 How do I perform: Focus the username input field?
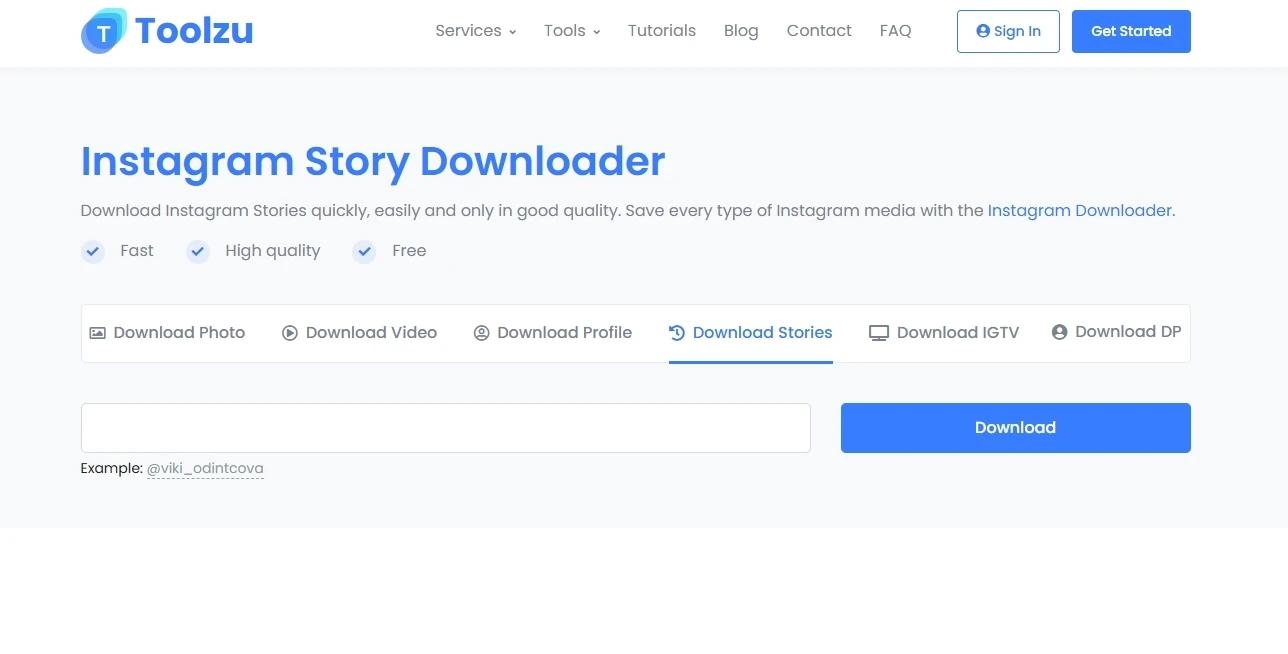[x=446, y=428]
